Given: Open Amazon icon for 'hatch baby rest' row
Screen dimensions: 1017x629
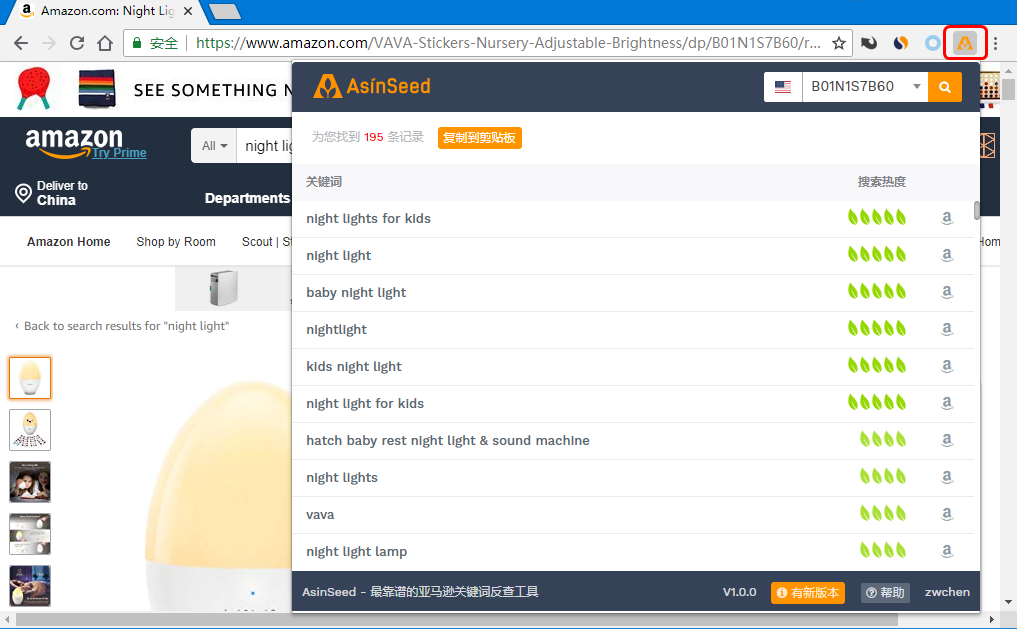Looking at the screenshot, I should [946, 440].
